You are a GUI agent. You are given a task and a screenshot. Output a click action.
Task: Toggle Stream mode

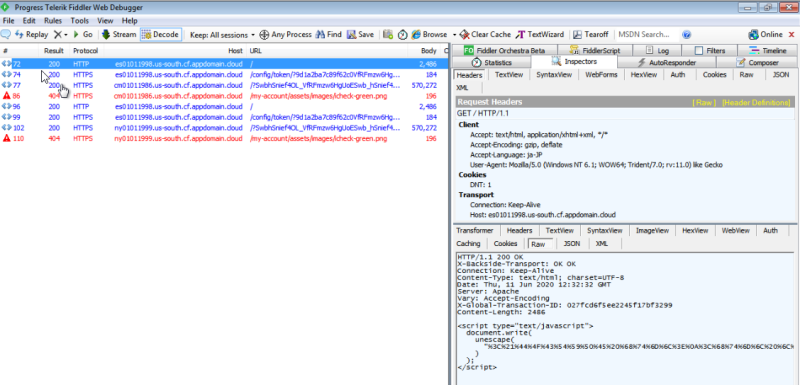[119, 34]
